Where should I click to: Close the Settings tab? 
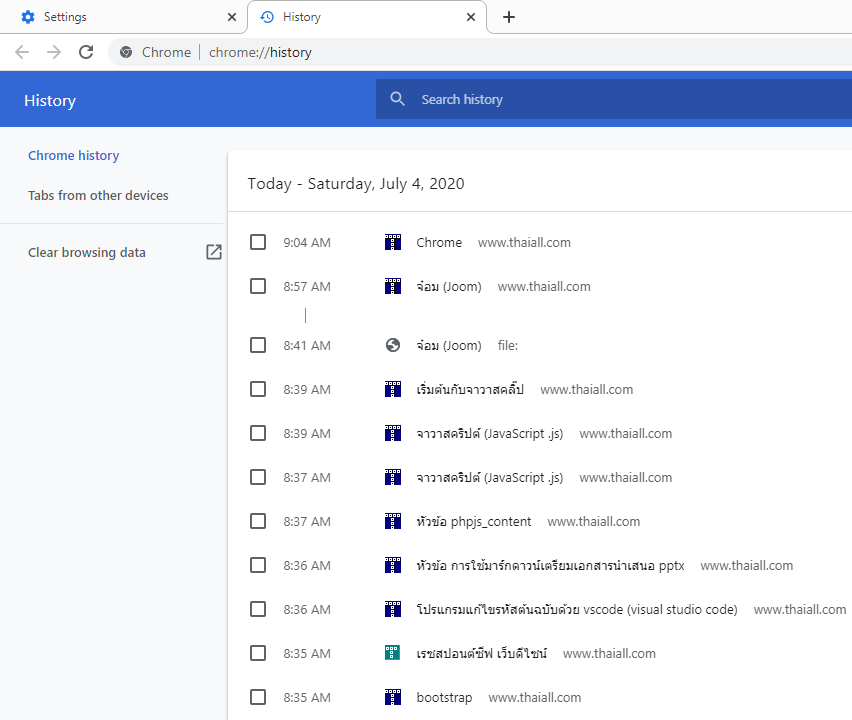[x=231, y=17]
